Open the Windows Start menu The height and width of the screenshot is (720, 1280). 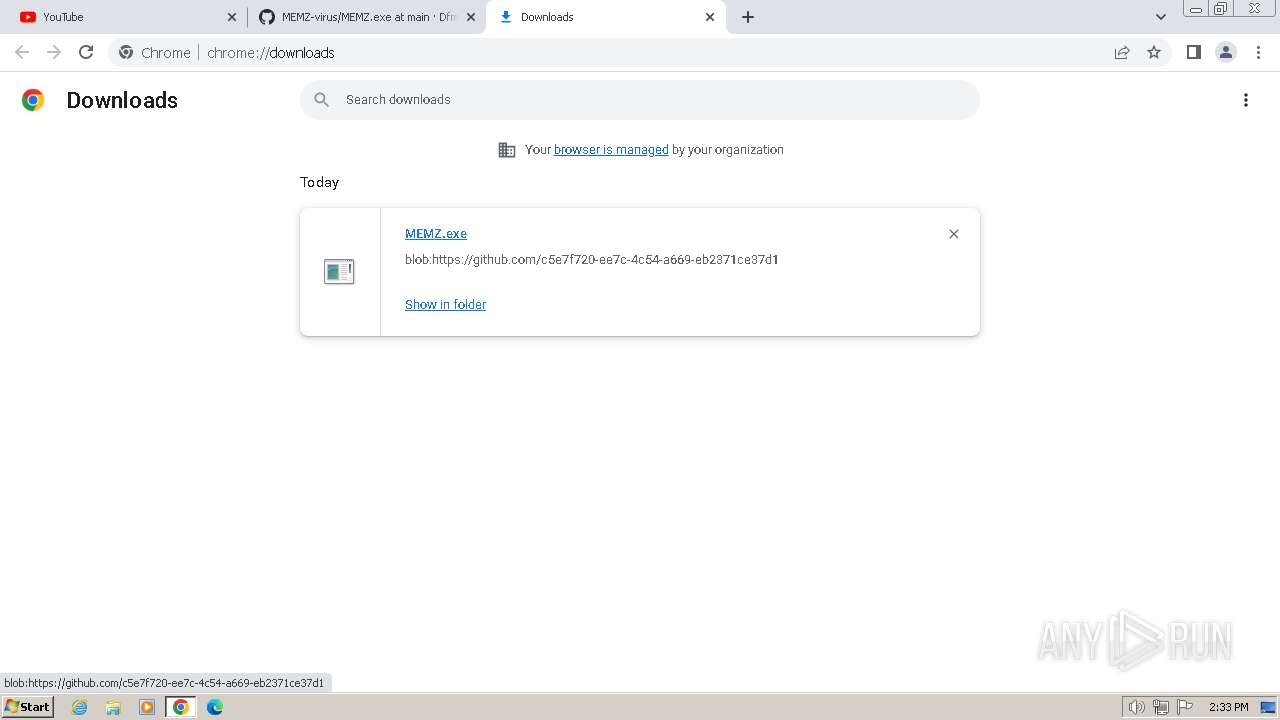point(27,707)
